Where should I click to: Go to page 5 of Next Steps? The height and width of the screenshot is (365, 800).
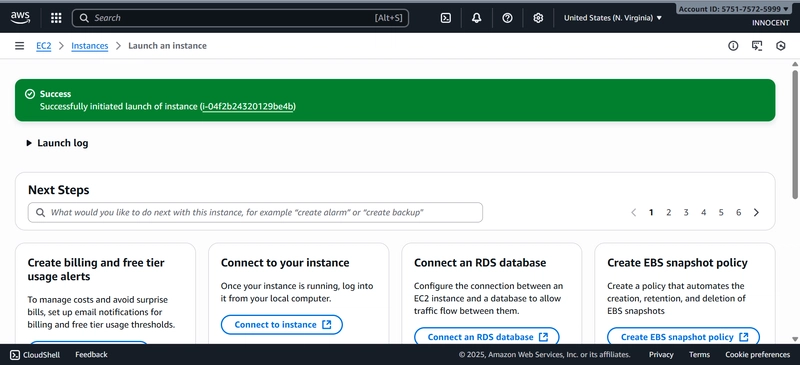point(721,212)
